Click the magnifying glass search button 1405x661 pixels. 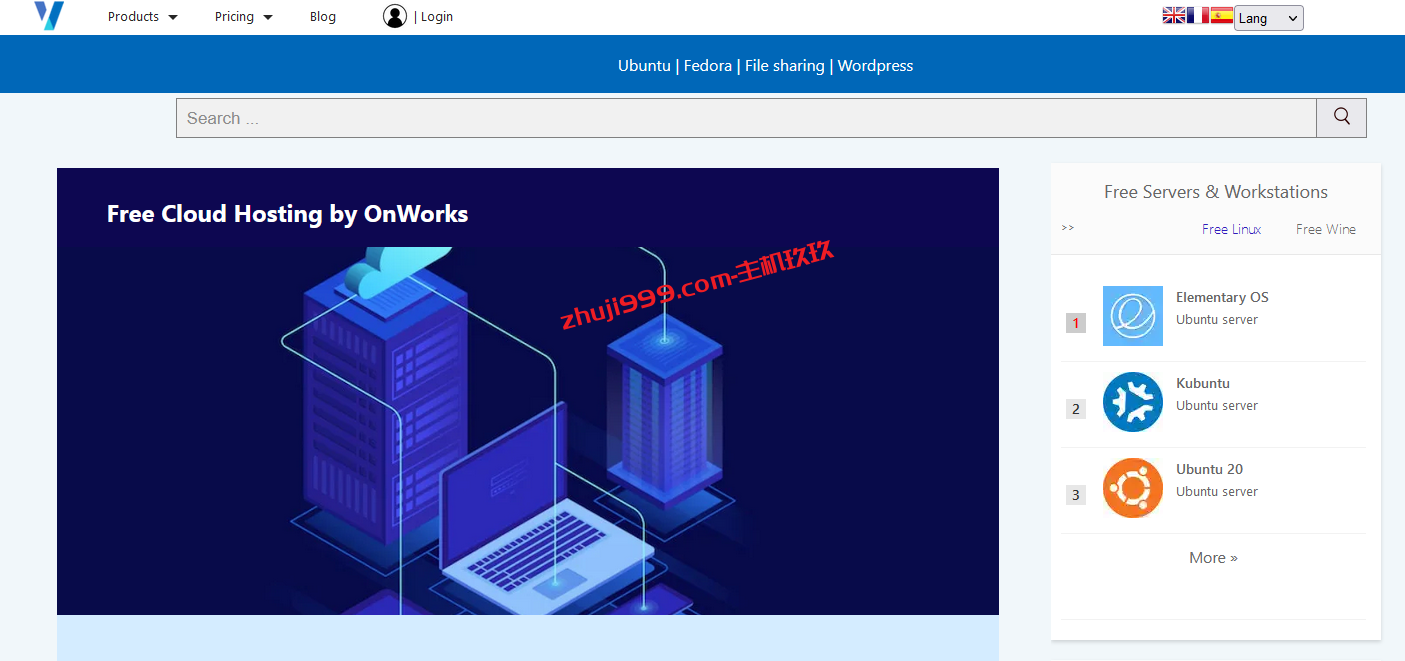pos(1342,118)
